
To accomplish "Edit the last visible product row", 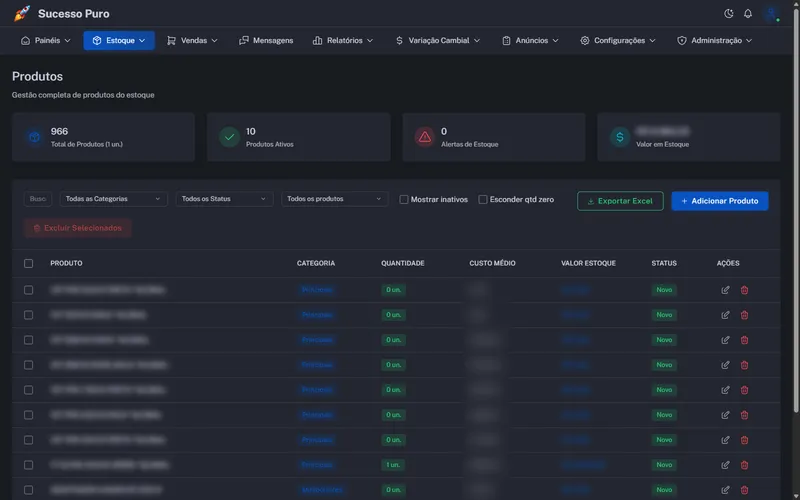I will click(725, 490).
